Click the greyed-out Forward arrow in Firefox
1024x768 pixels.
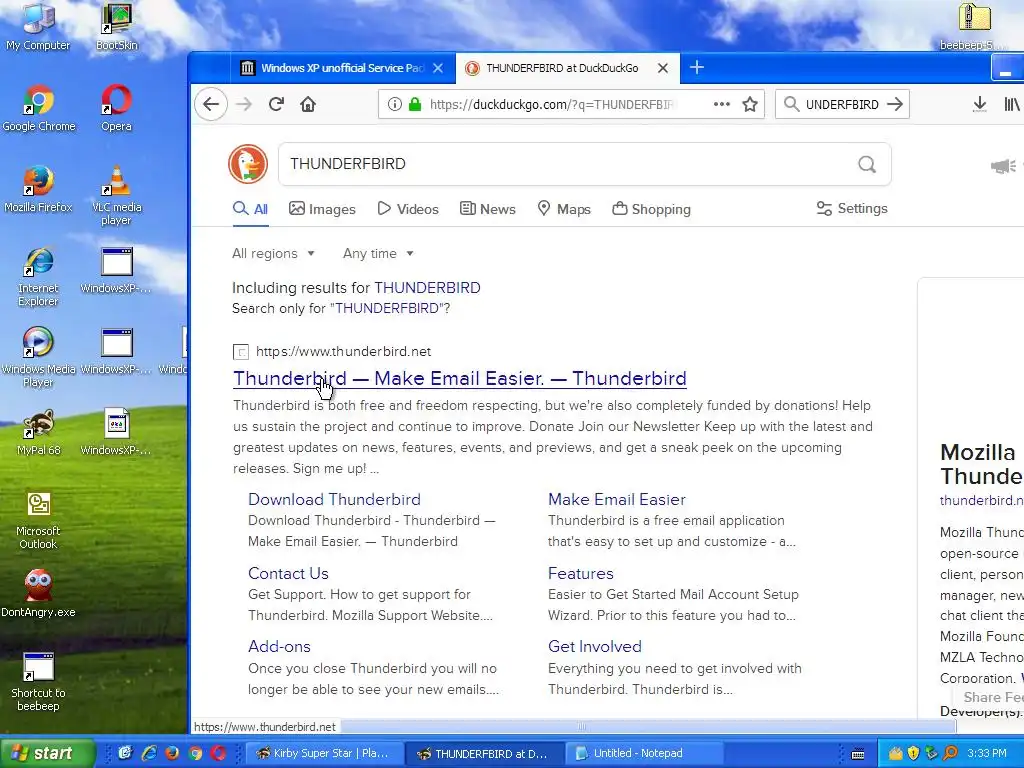244,104
